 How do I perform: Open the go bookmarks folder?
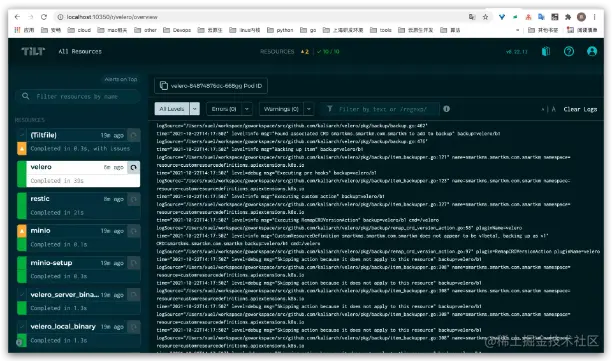click(x=308, y=30)
